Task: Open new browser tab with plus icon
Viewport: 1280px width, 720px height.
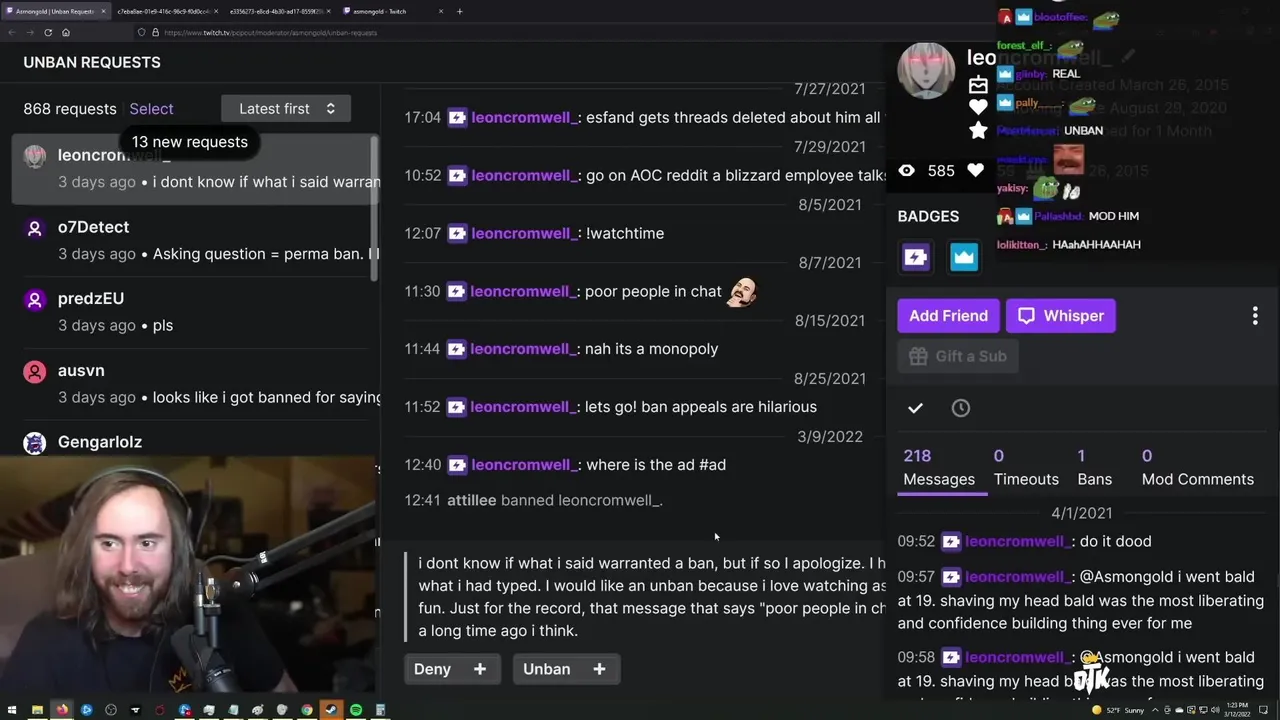Action: pyautogui.click(x=459, y=11)
